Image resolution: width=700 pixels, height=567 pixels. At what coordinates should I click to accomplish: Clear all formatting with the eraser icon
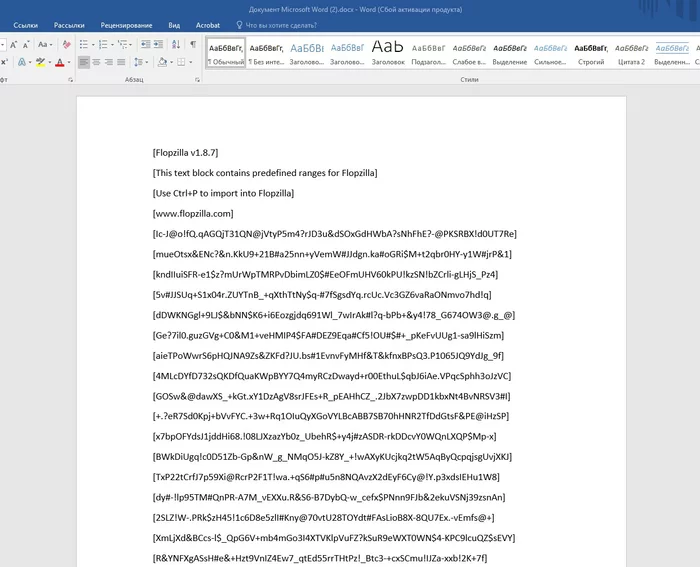coord(67,44)
